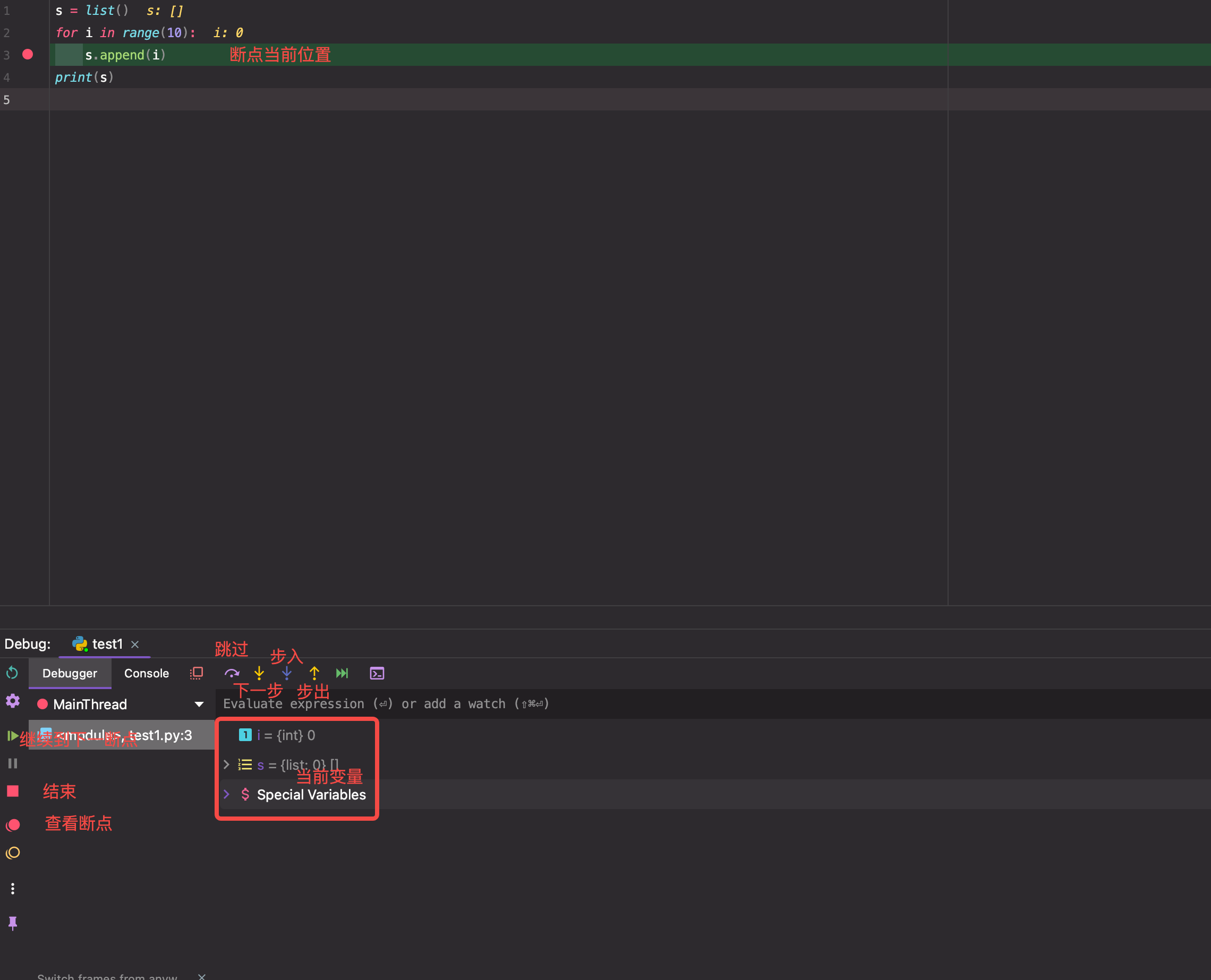Click the Step Out up-arrow icon

click(x=314, y=673)
